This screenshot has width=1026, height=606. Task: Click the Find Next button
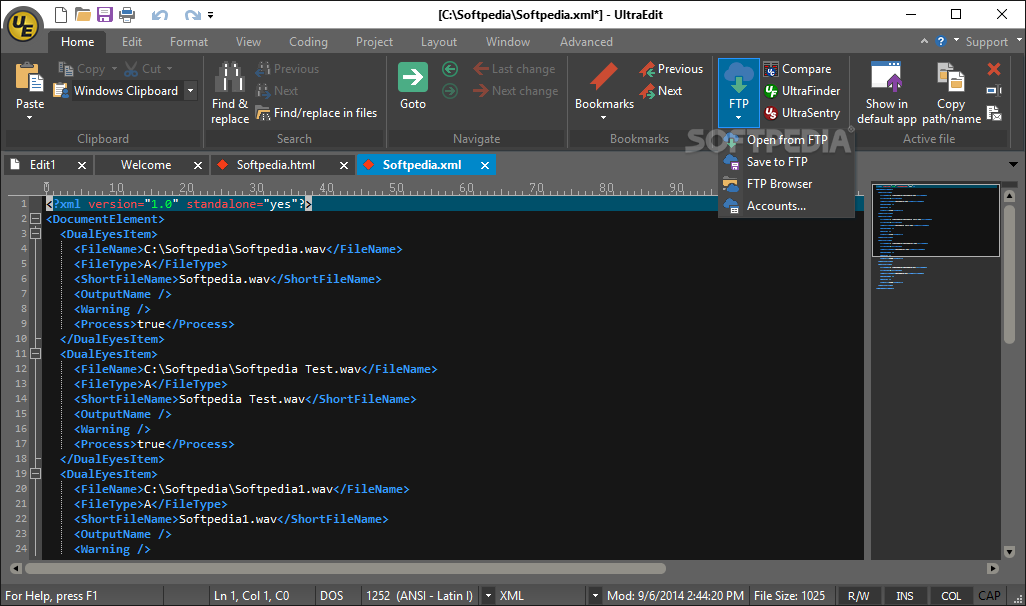277,91
